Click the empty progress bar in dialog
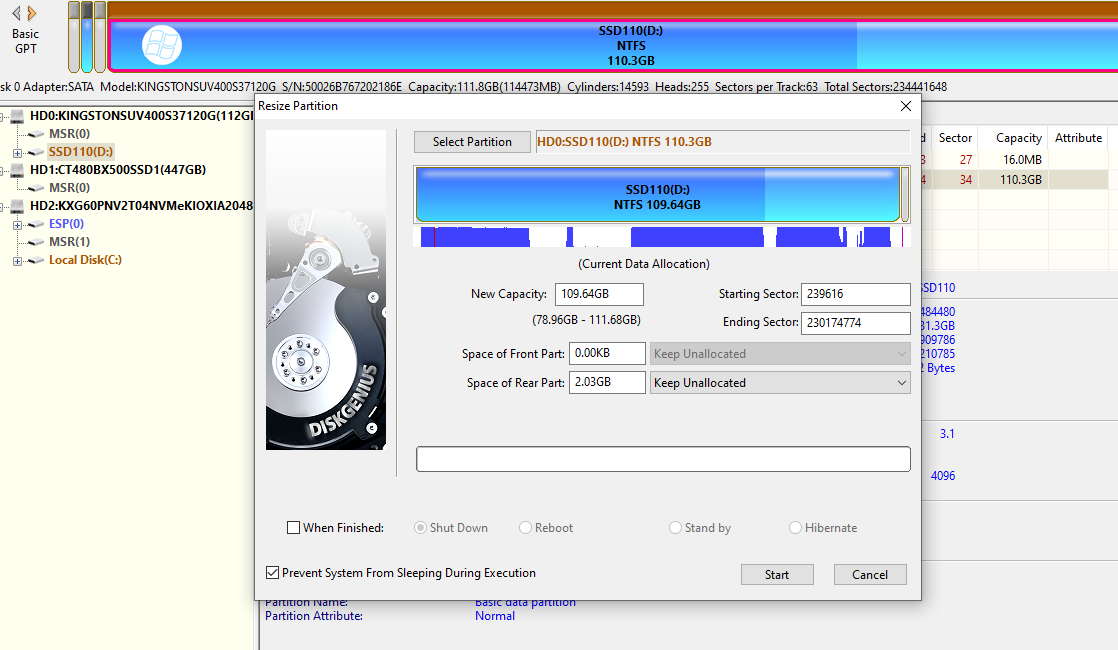This screenshot has width=1118, height=650. [663, 459]
